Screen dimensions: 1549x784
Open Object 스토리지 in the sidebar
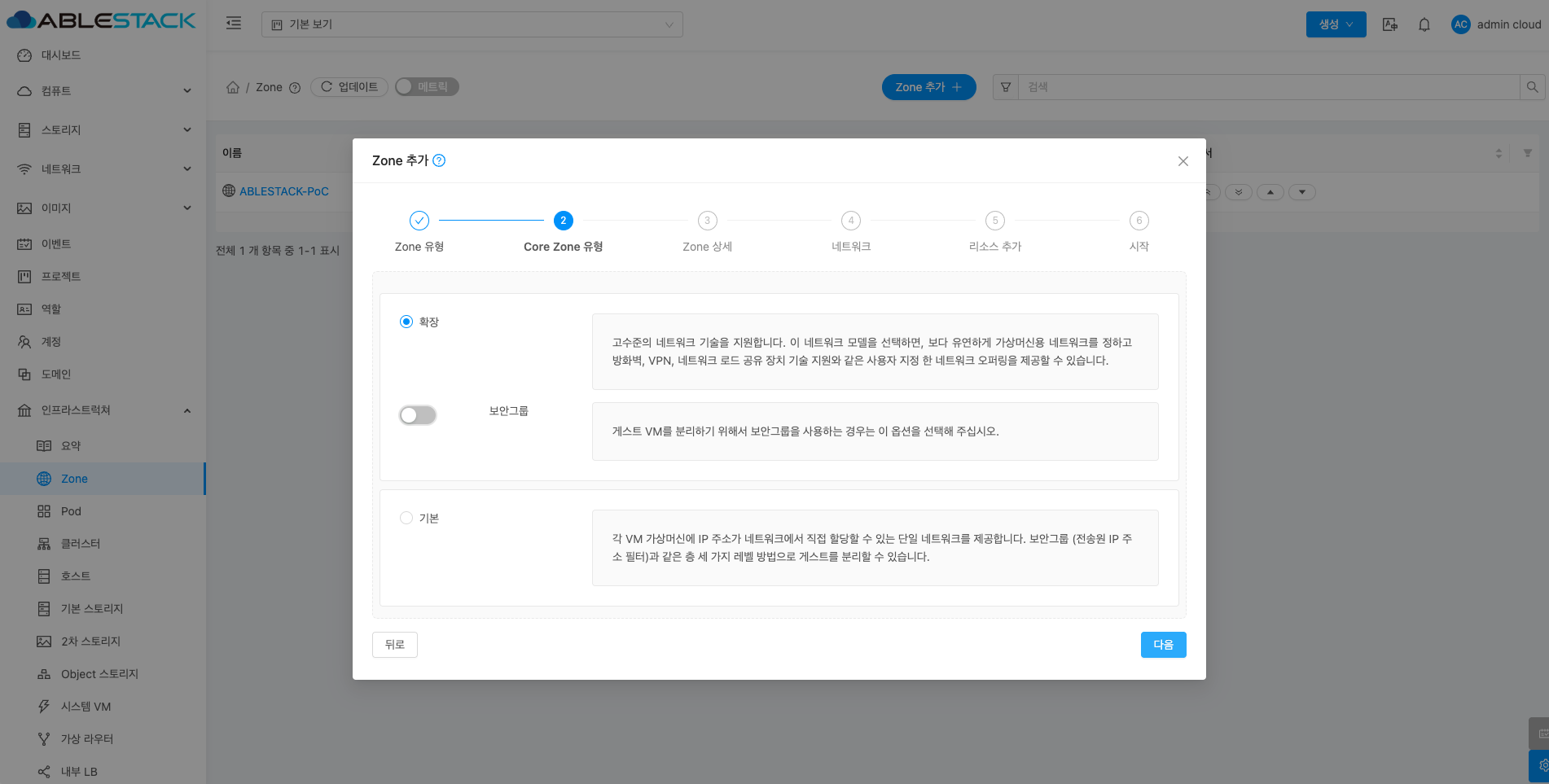click(x=103, y=674)
